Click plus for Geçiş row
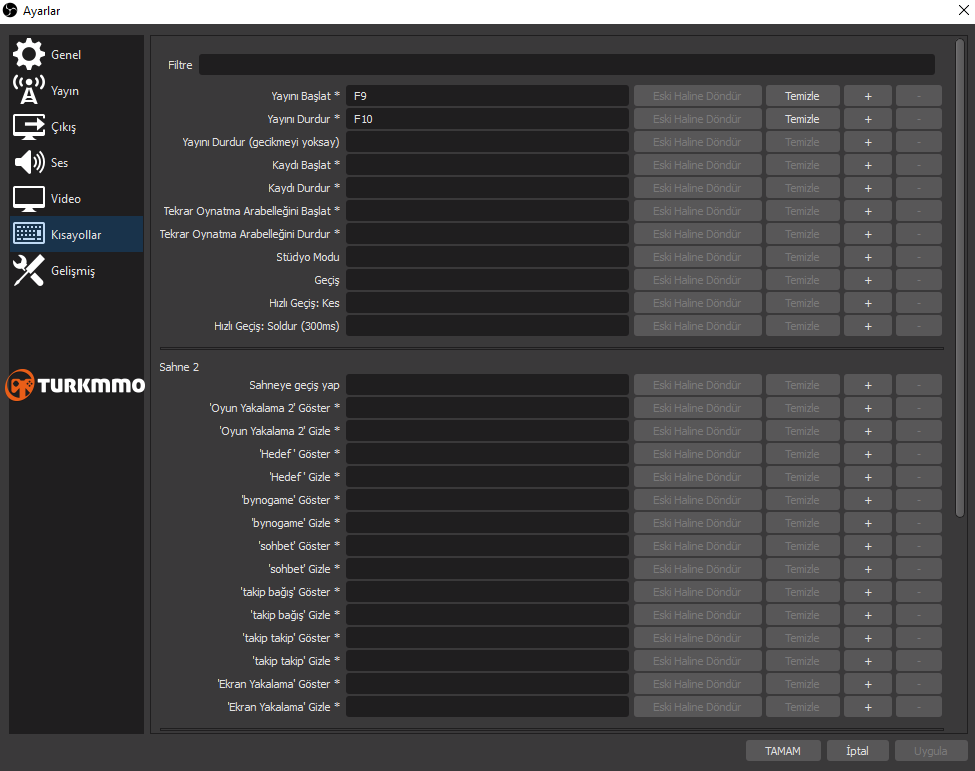975x771 pixels. pos(868,280)
